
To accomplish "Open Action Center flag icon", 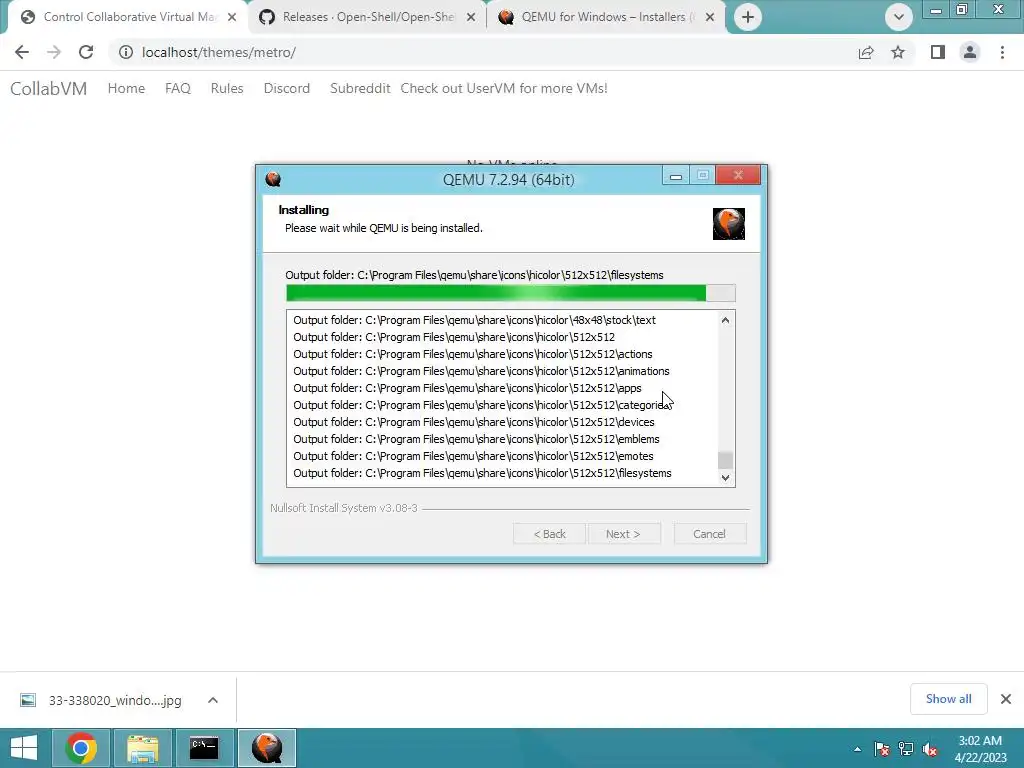I will (x=882, y=749).
